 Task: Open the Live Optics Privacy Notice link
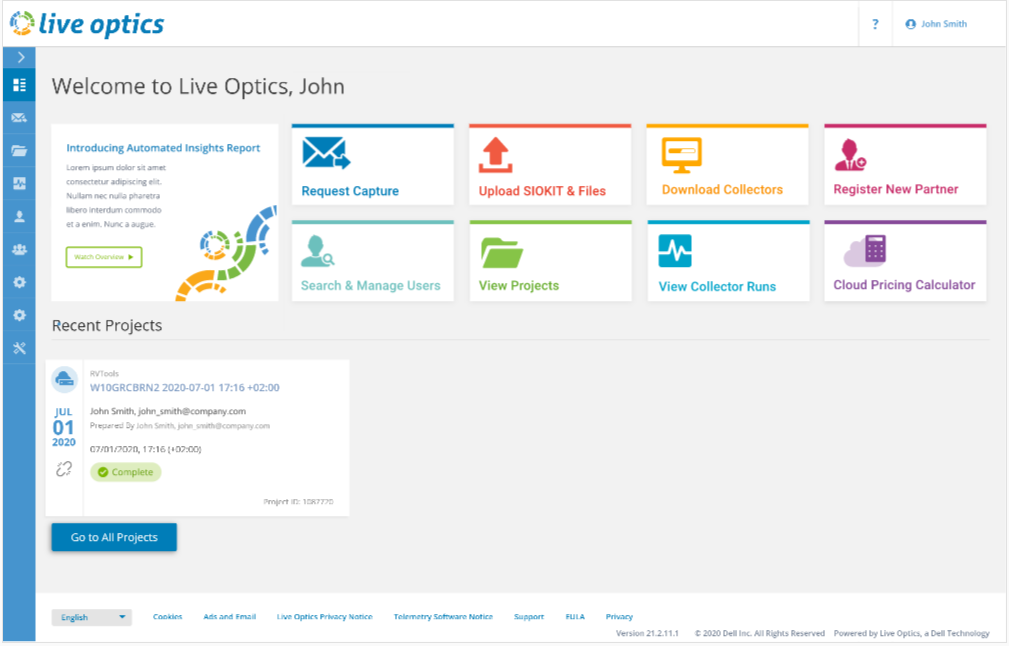(324, 616)
